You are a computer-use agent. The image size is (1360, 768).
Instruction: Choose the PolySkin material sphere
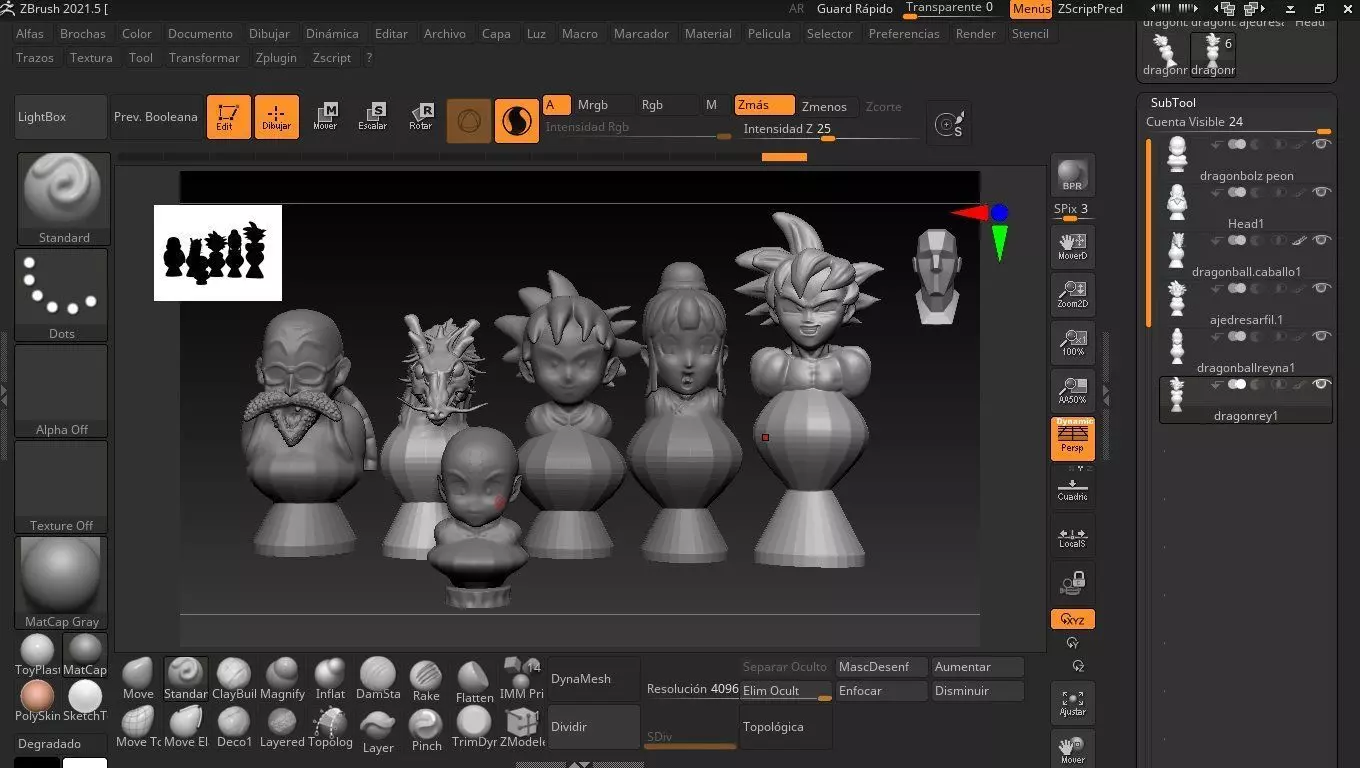point(37,700)
